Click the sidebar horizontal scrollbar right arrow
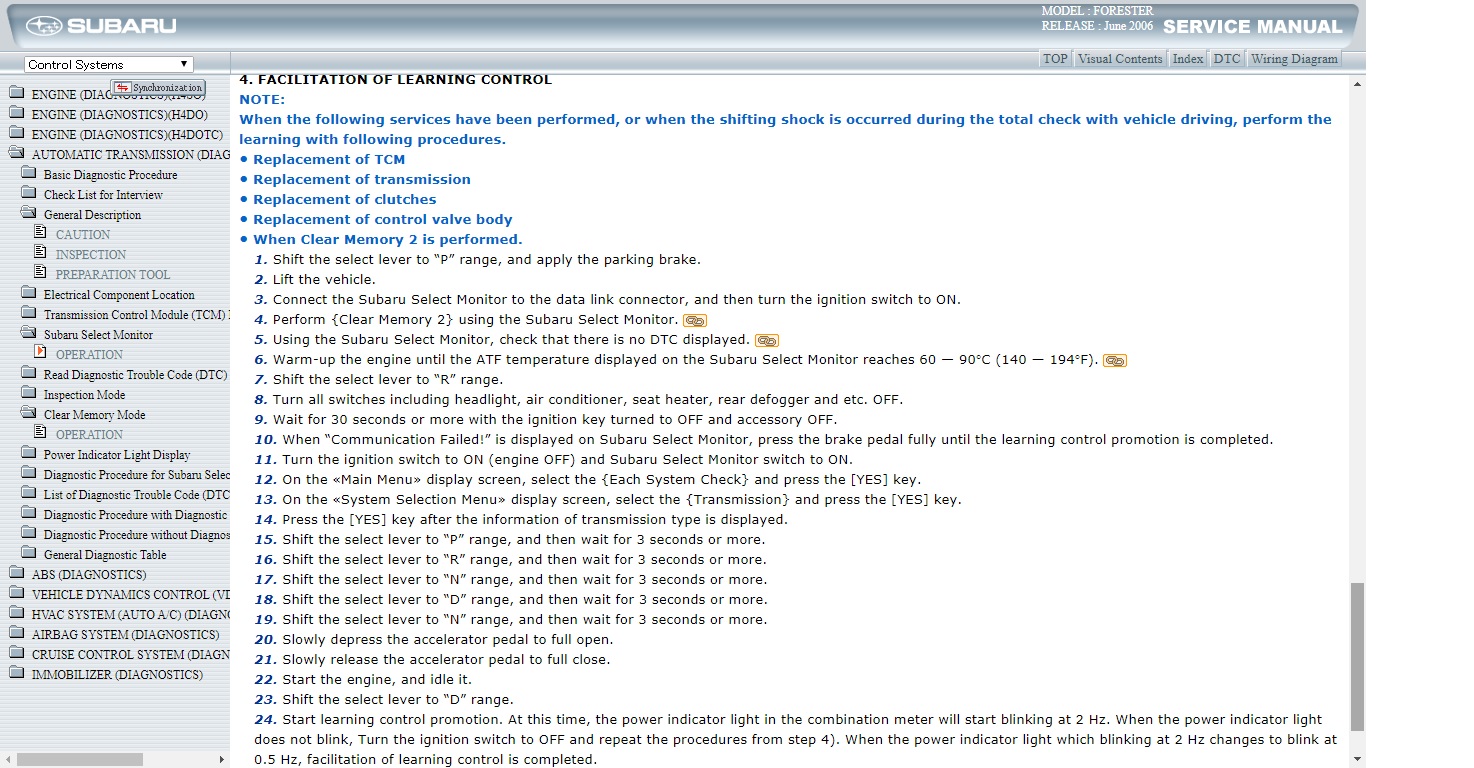The image size is (1474, 768). (x=222, y=760)
